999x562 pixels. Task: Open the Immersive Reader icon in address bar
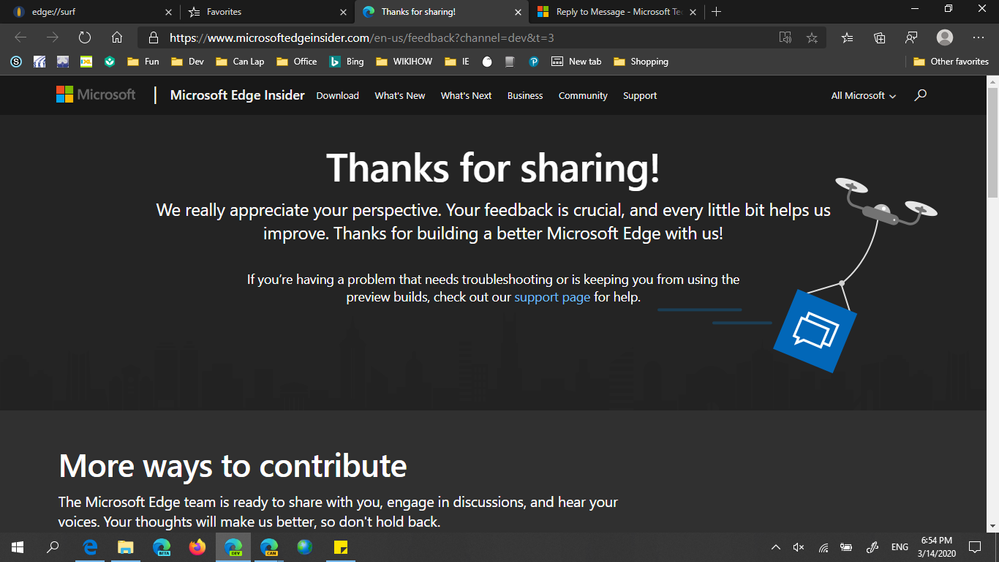pos(785,38)
